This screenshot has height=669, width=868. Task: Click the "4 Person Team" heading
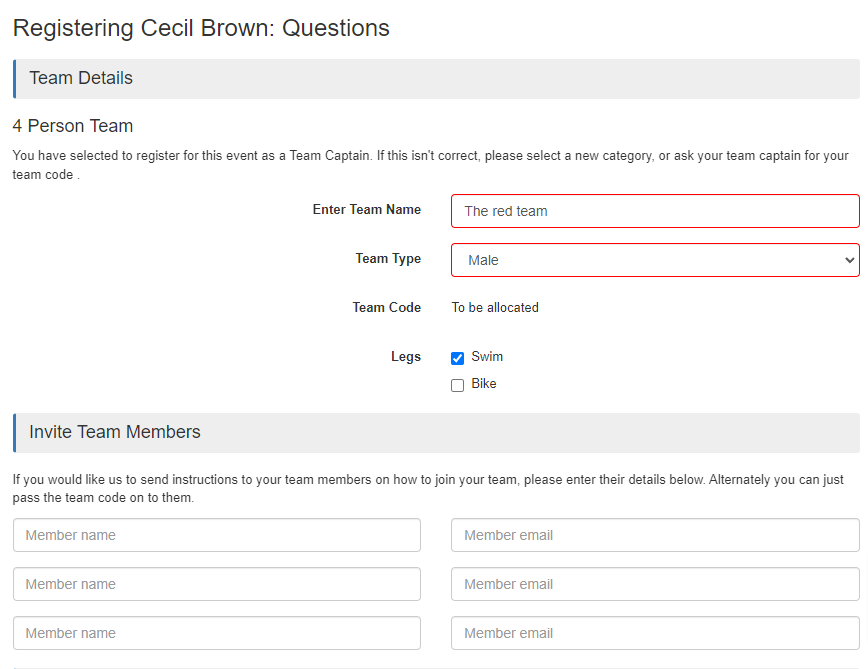73,126
